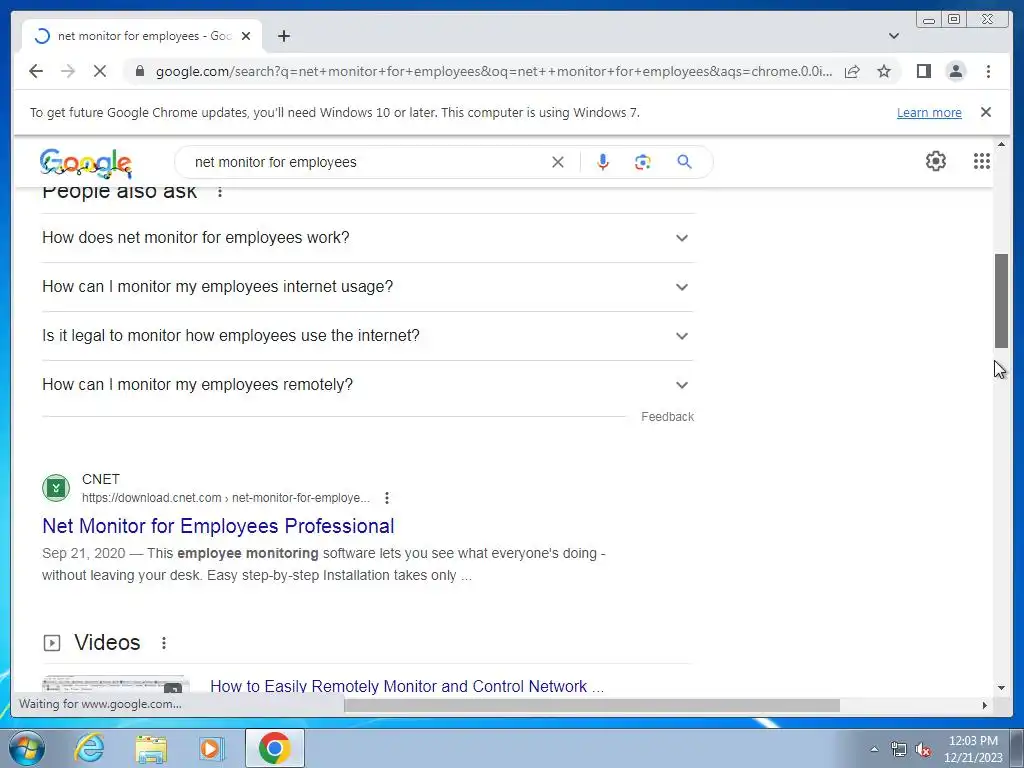Show hidden system tray icons
Image resolution: width=1024 pixels, height=768 pixels.
(x=874, y=749)
